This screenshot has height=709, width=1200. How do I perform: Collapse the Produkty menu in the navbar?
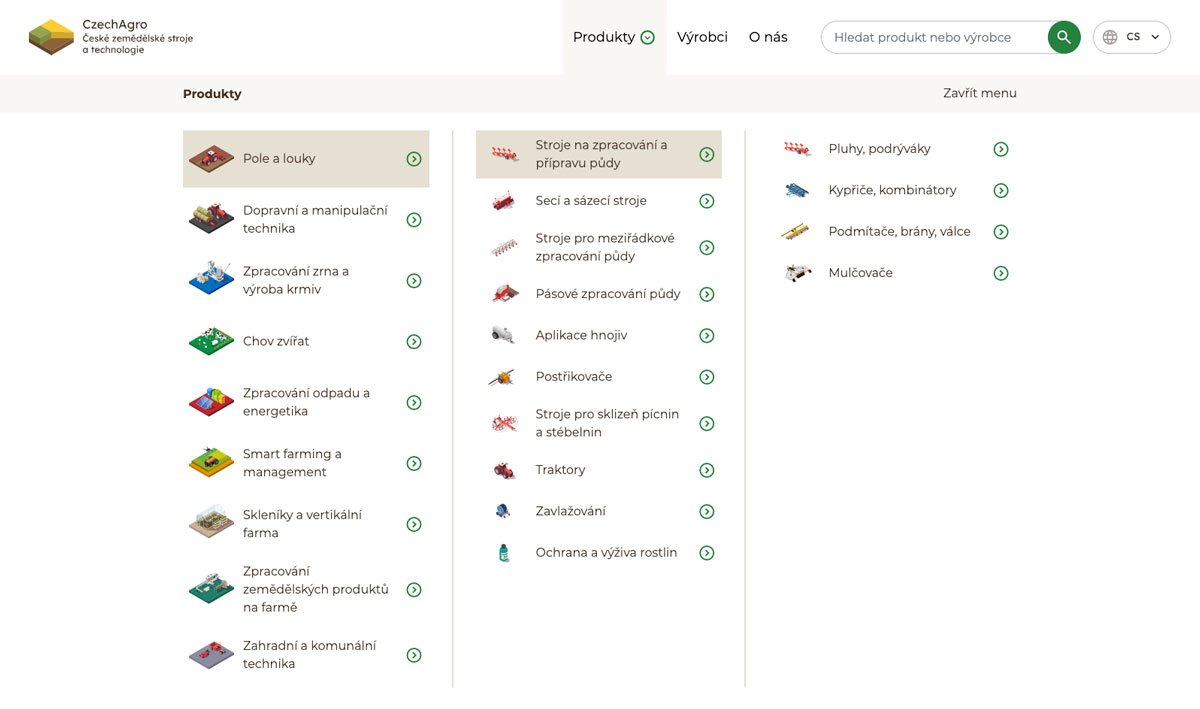click(x=613, y=37)
